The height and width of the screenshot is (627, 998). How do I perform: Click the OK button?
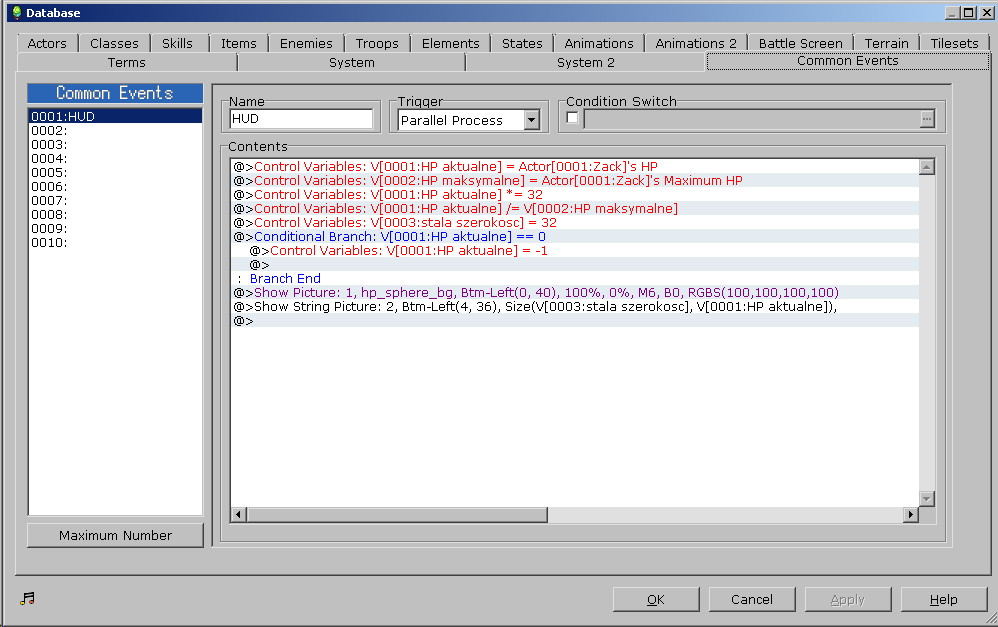point(656,599)
